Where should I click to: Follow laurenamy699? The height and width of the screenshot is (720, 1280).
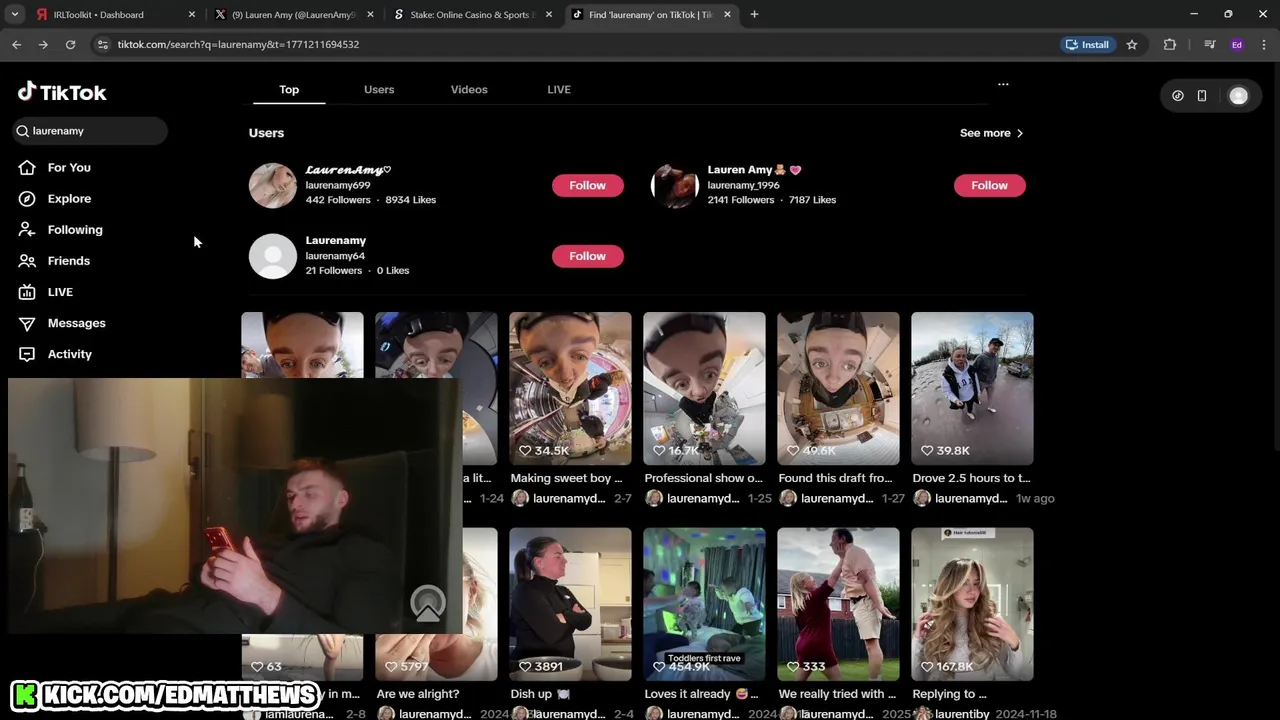(x=588, y=185)
